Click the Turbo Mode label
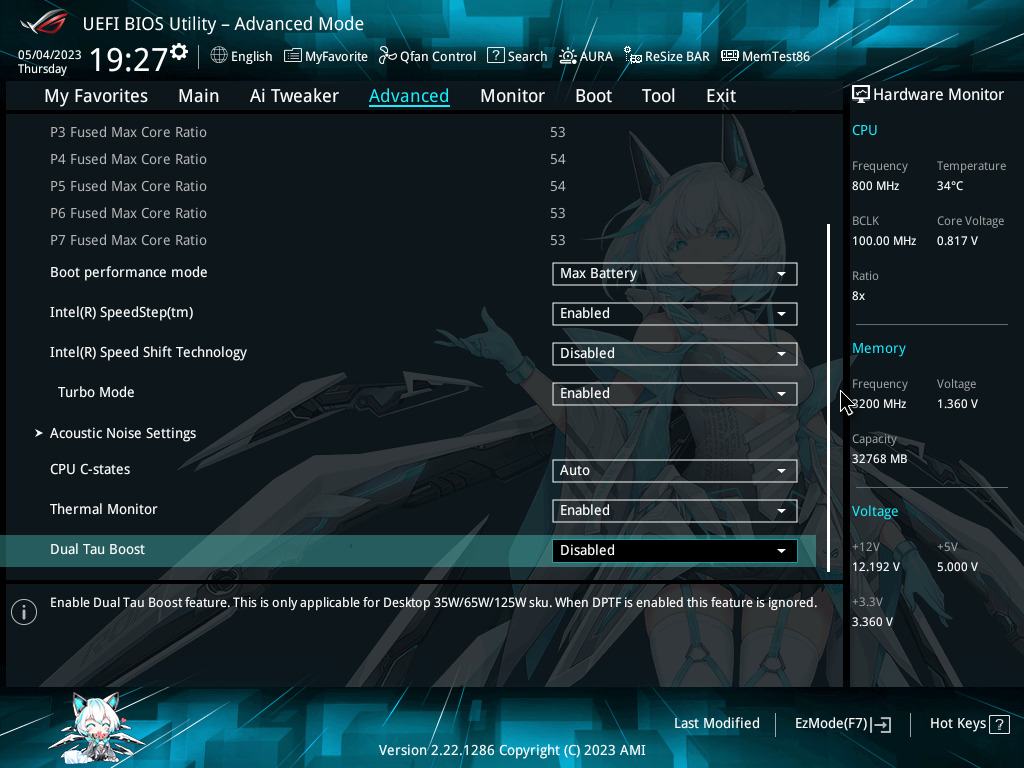This screenshot has width=1024, height=768. [x=96, y=392]
